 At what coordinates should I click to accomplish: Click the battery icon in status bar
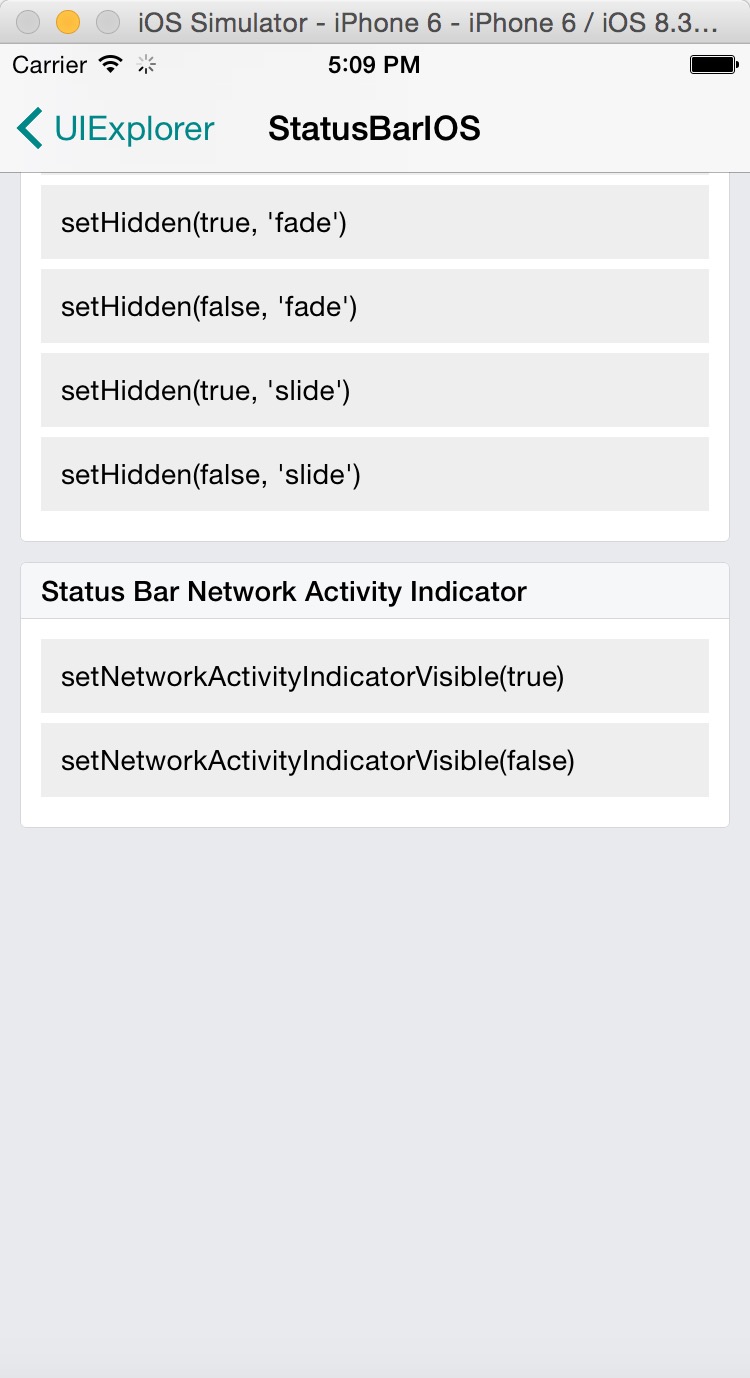[713, 65]
